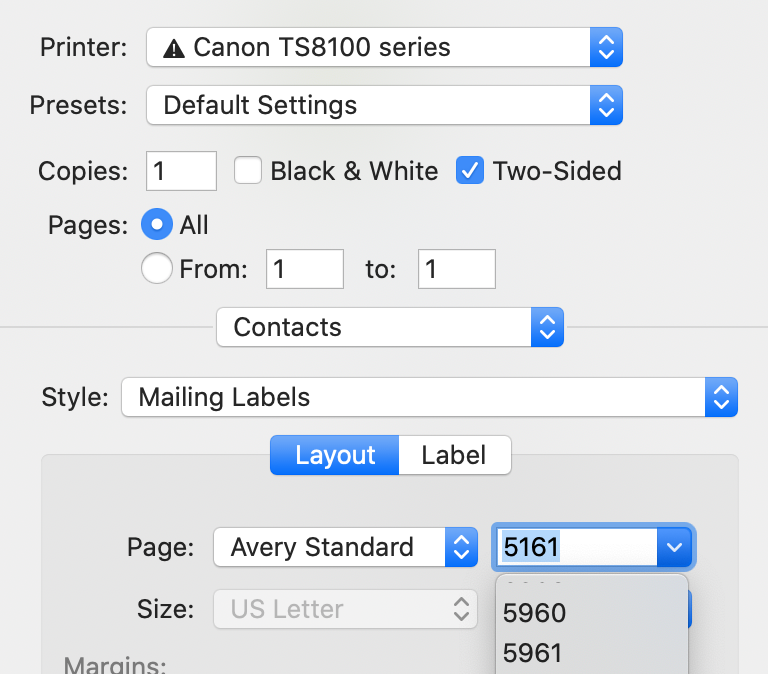Open the Style Mailing Labels dropdown
Viewport: 768px width, 674px height.
click(429, 397)
